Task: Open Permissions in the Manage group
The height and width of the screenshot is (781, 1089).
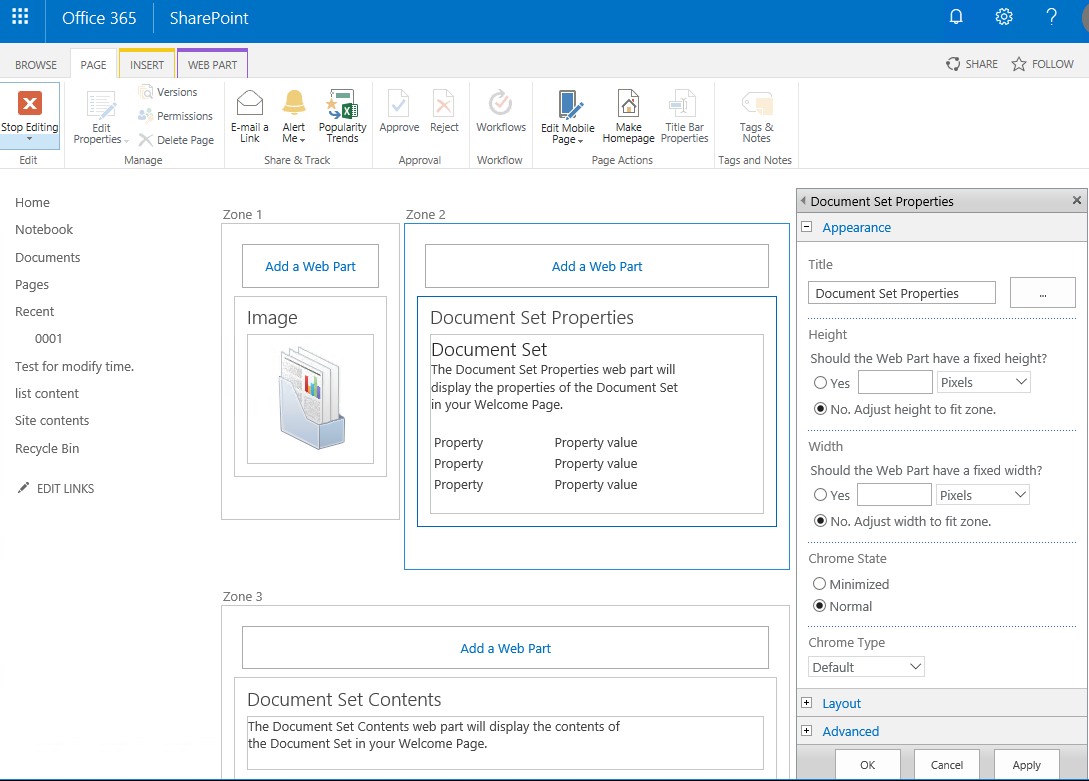Action: (175, 116)
